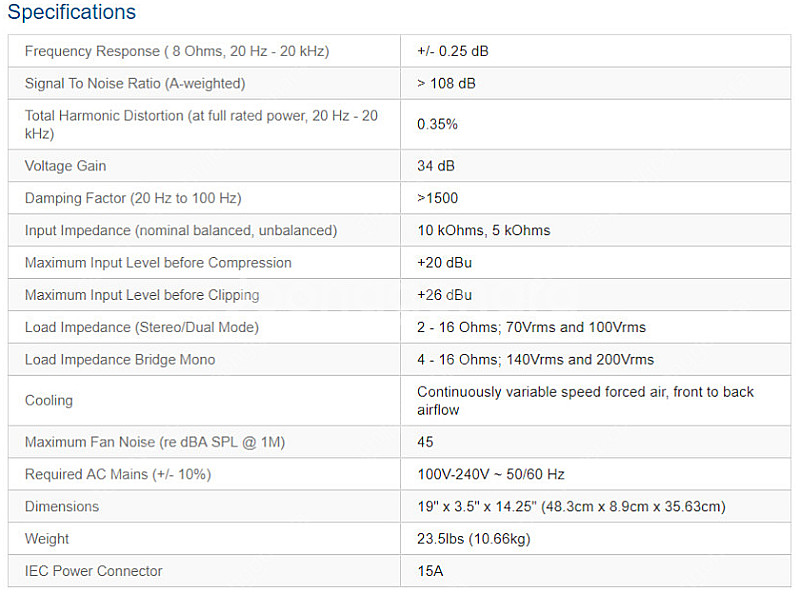Select the Voltage Gain row label
The width and height of the screenshot is (800, 593).
pyautogui.click(x=65, y=166)
